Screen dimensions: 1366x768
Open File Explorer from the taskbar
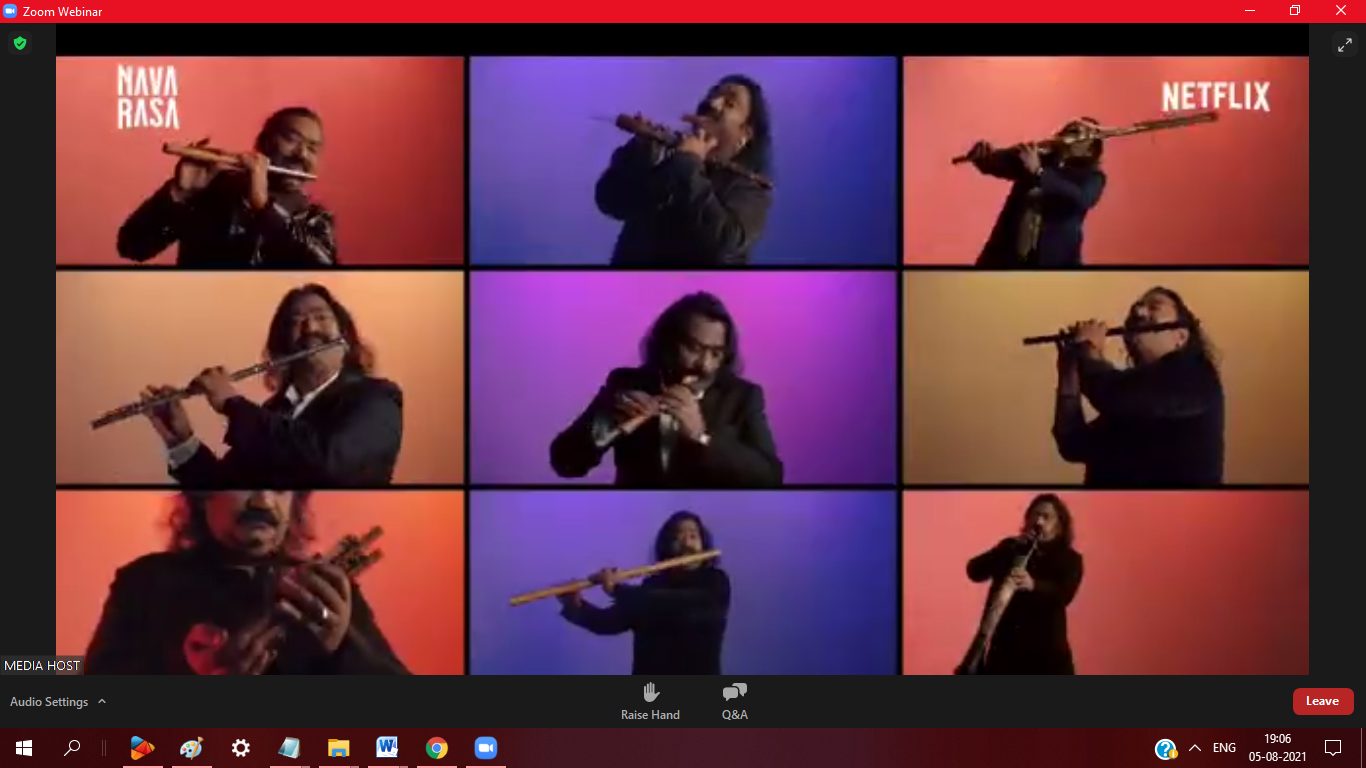point(338,748)
